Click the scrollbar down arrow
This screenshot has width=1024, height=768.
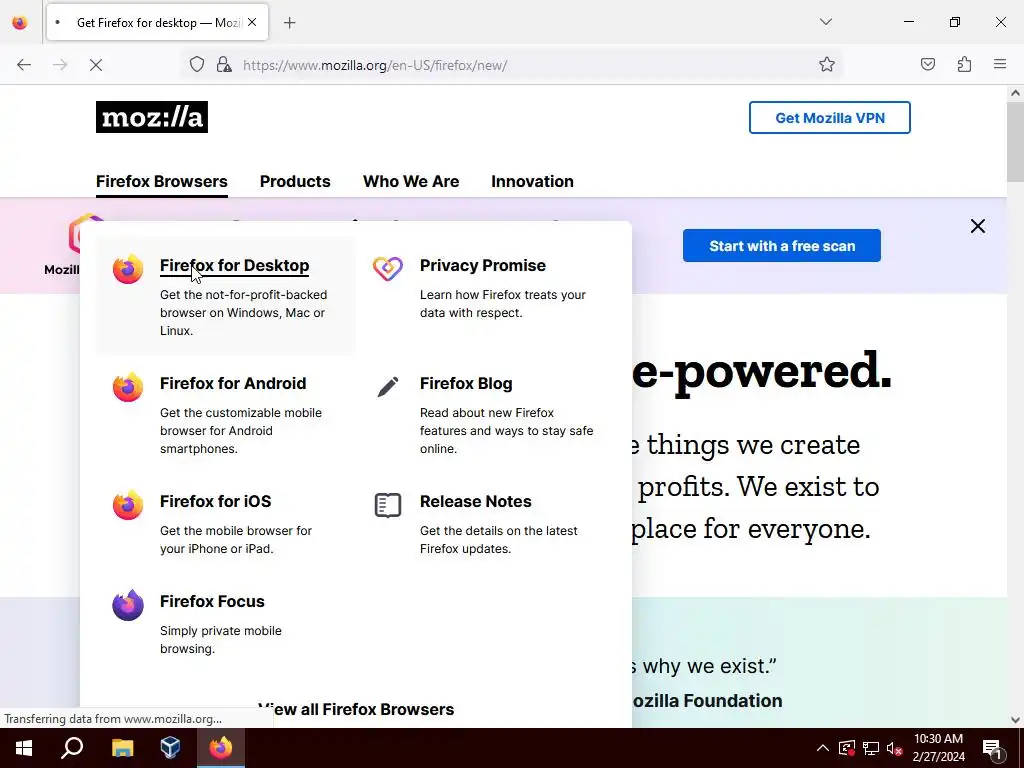[x=1016, y=720]
